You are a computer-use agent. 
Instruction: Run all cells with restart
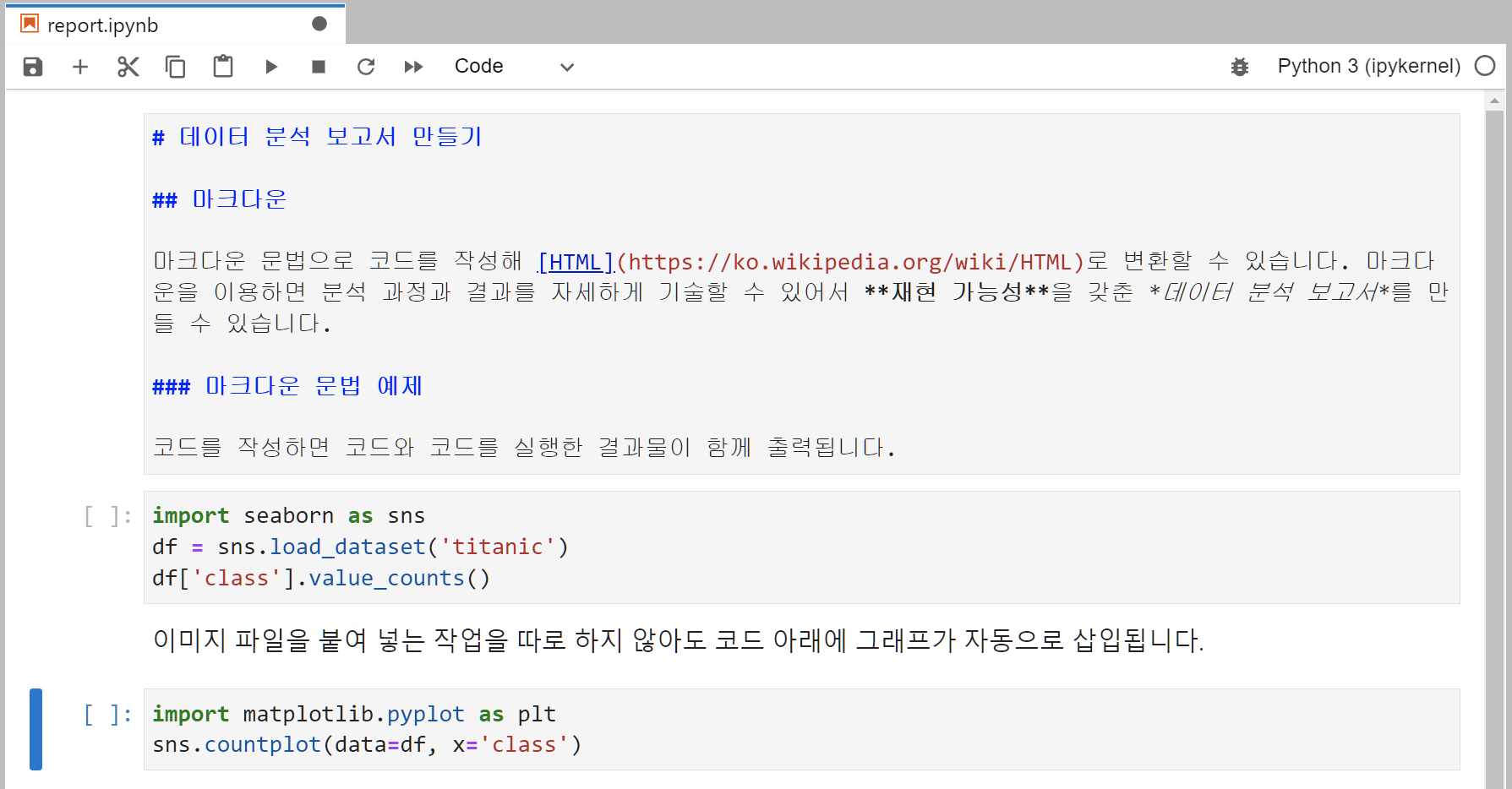(x=413, y=67)
